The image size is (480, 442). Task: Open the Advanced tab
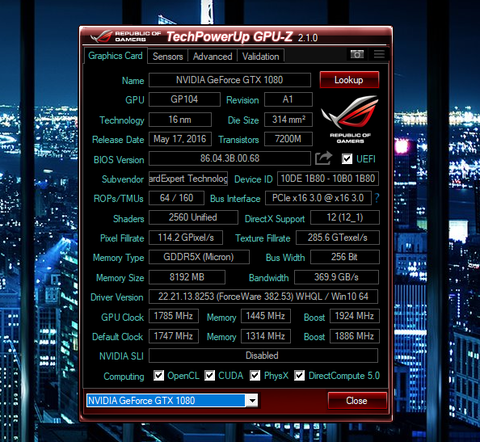click(212, 56)
